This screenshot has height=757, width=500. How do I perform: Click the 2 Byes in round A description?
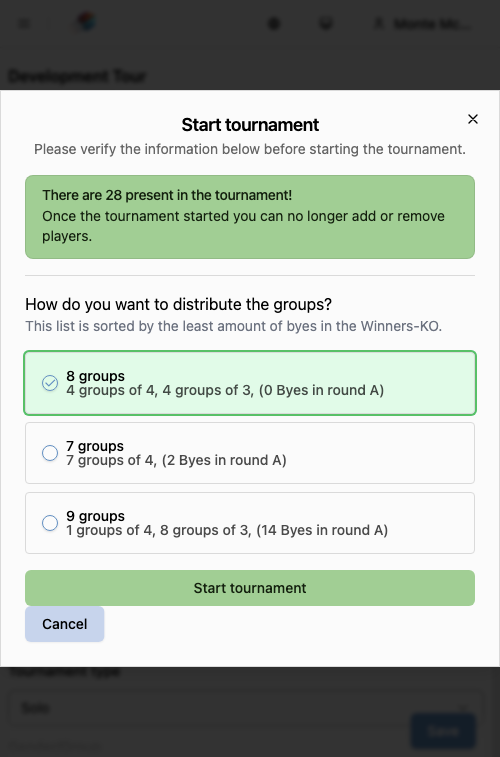[224, 460]
